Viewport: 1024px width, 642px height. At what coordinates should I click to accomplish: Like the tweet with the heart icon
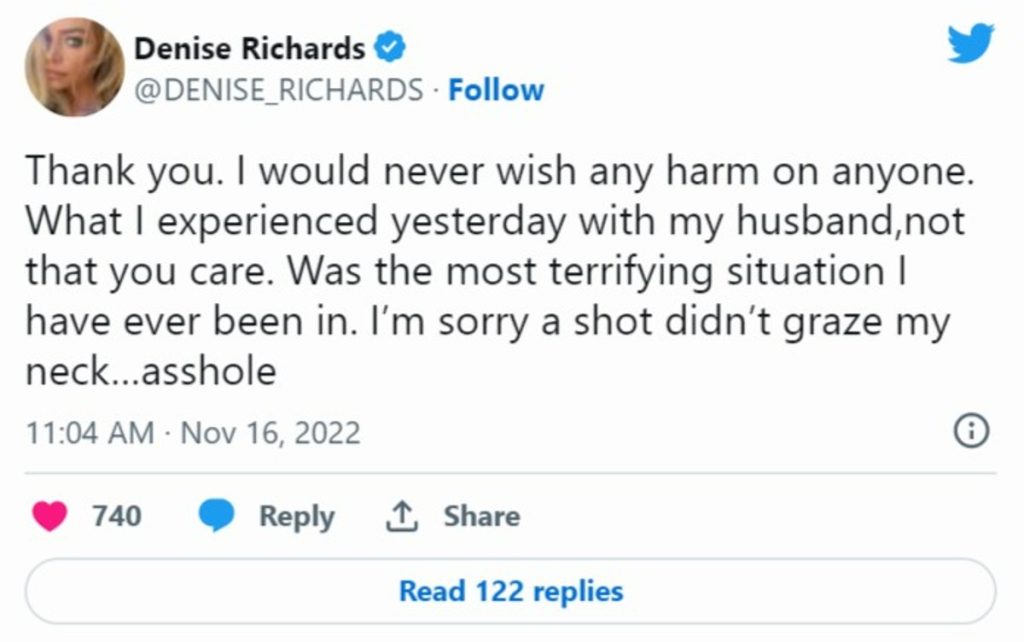(51, 516)
